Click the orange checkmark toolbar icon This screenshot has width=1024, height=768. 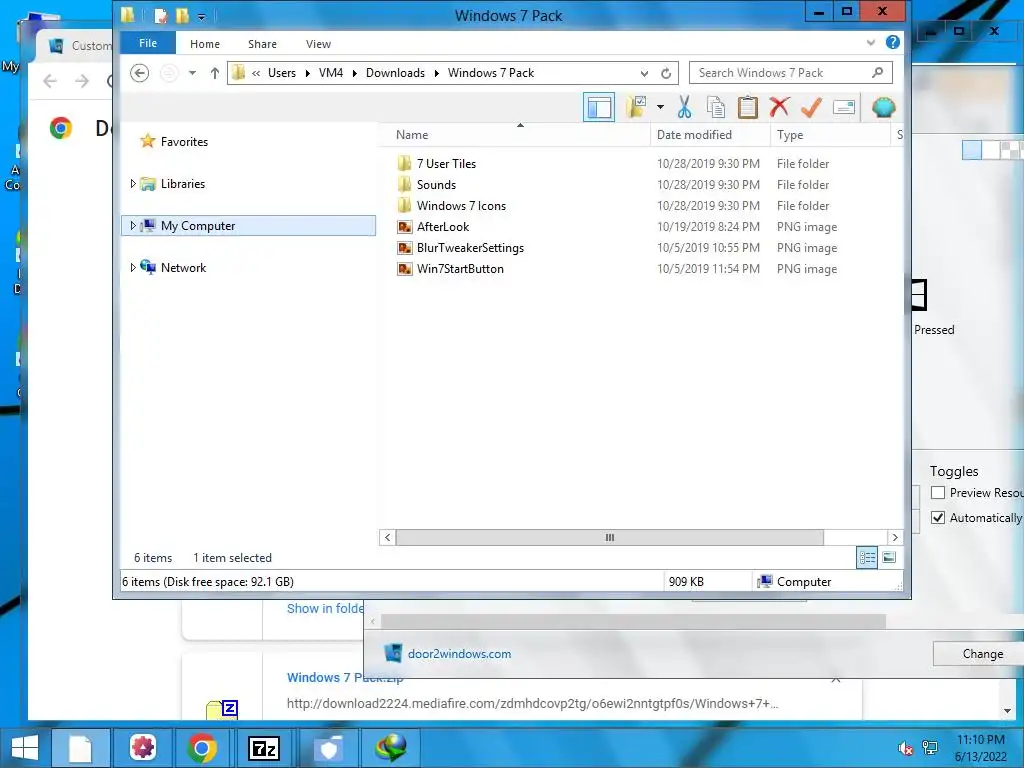click(x=811, y=107)
